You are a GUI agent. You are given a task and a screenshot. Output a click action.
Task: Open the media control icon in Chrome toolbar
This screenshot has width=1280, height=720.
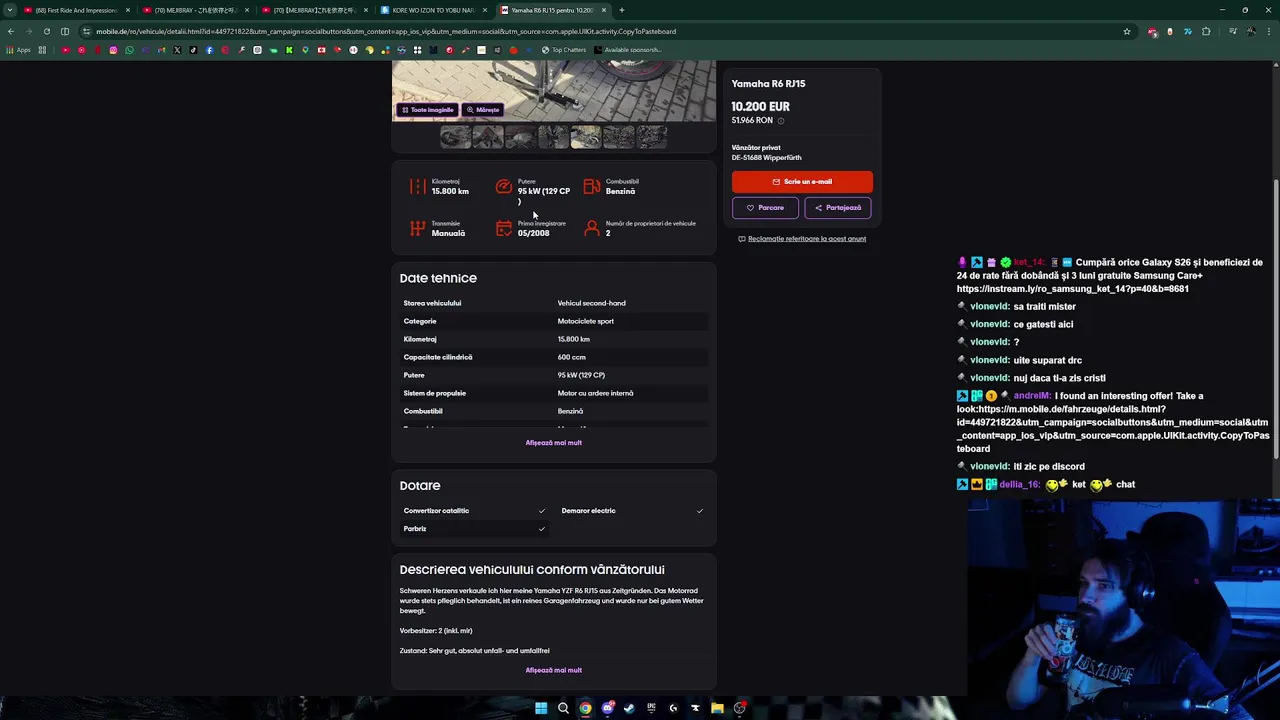(x=1232, y=31)
